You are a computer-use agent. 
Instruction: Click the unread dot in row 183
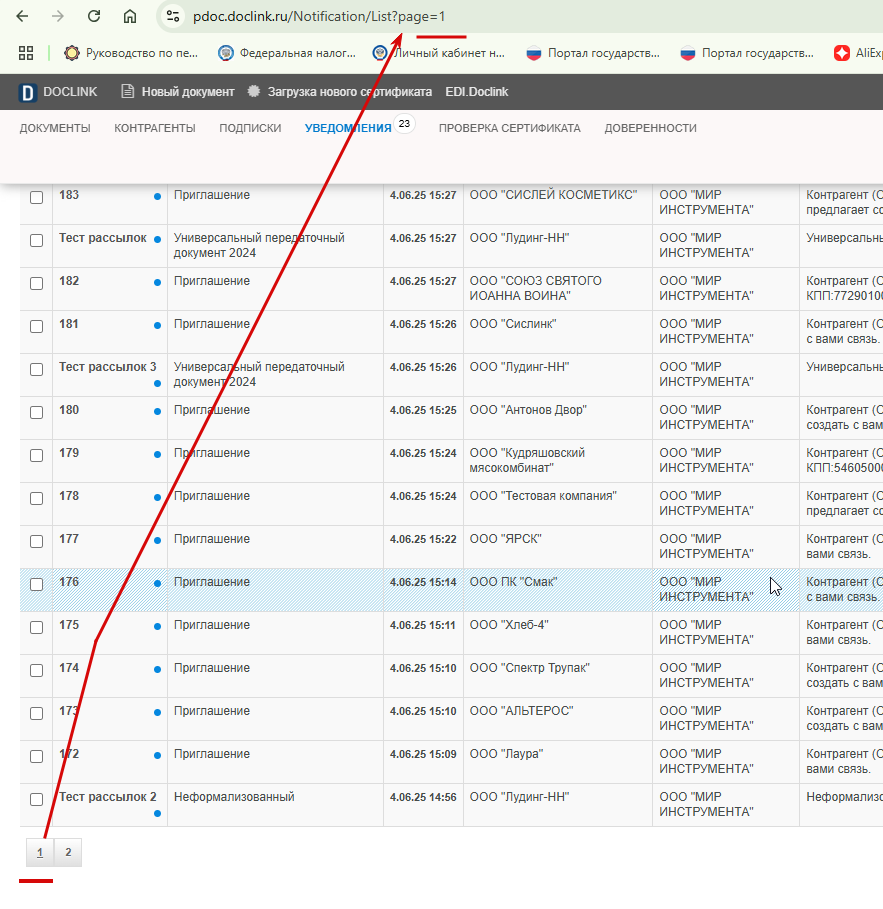(157, 197)
